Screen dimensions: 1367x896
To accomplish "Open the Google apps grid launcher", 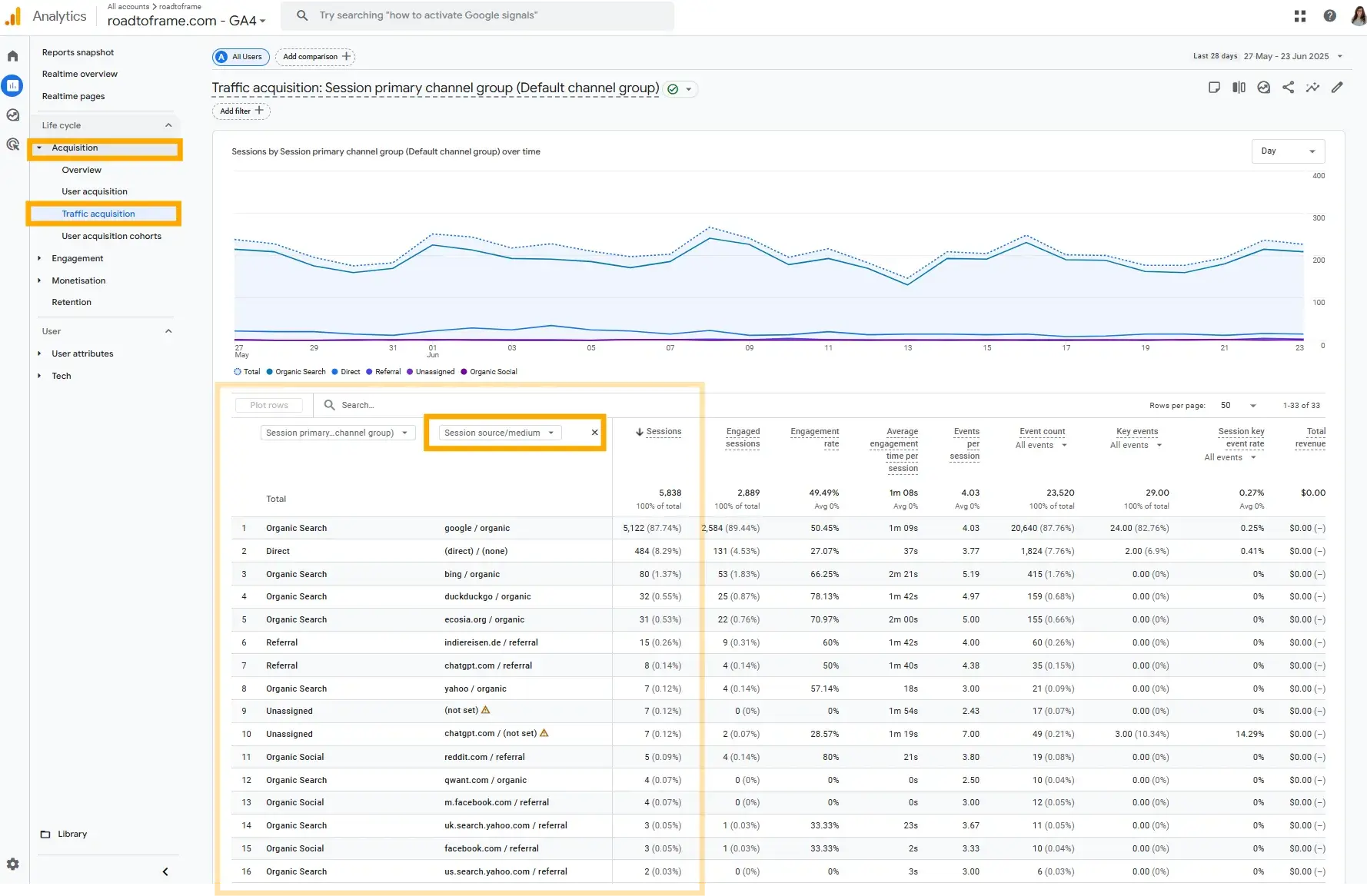I will tap(1299, 15).
